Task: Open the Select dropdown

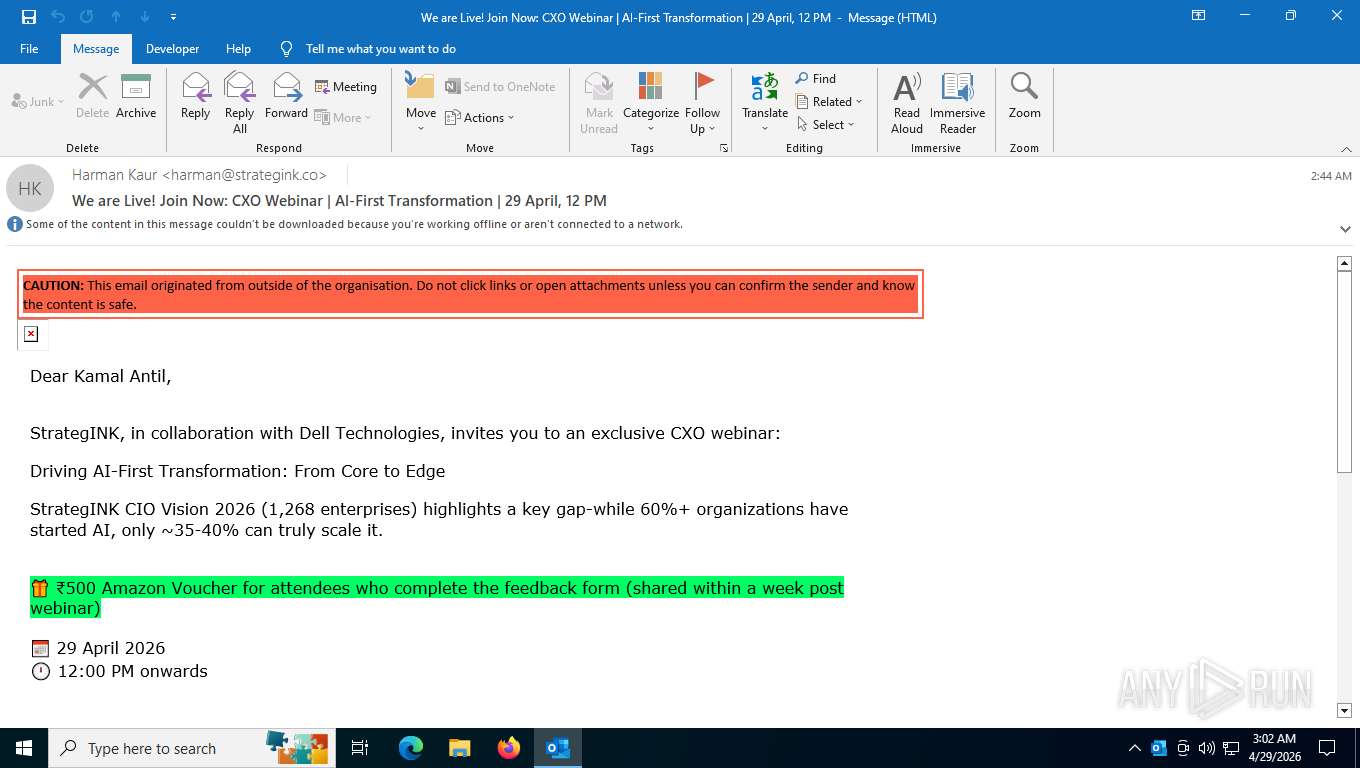Action: tap(826, 125)
